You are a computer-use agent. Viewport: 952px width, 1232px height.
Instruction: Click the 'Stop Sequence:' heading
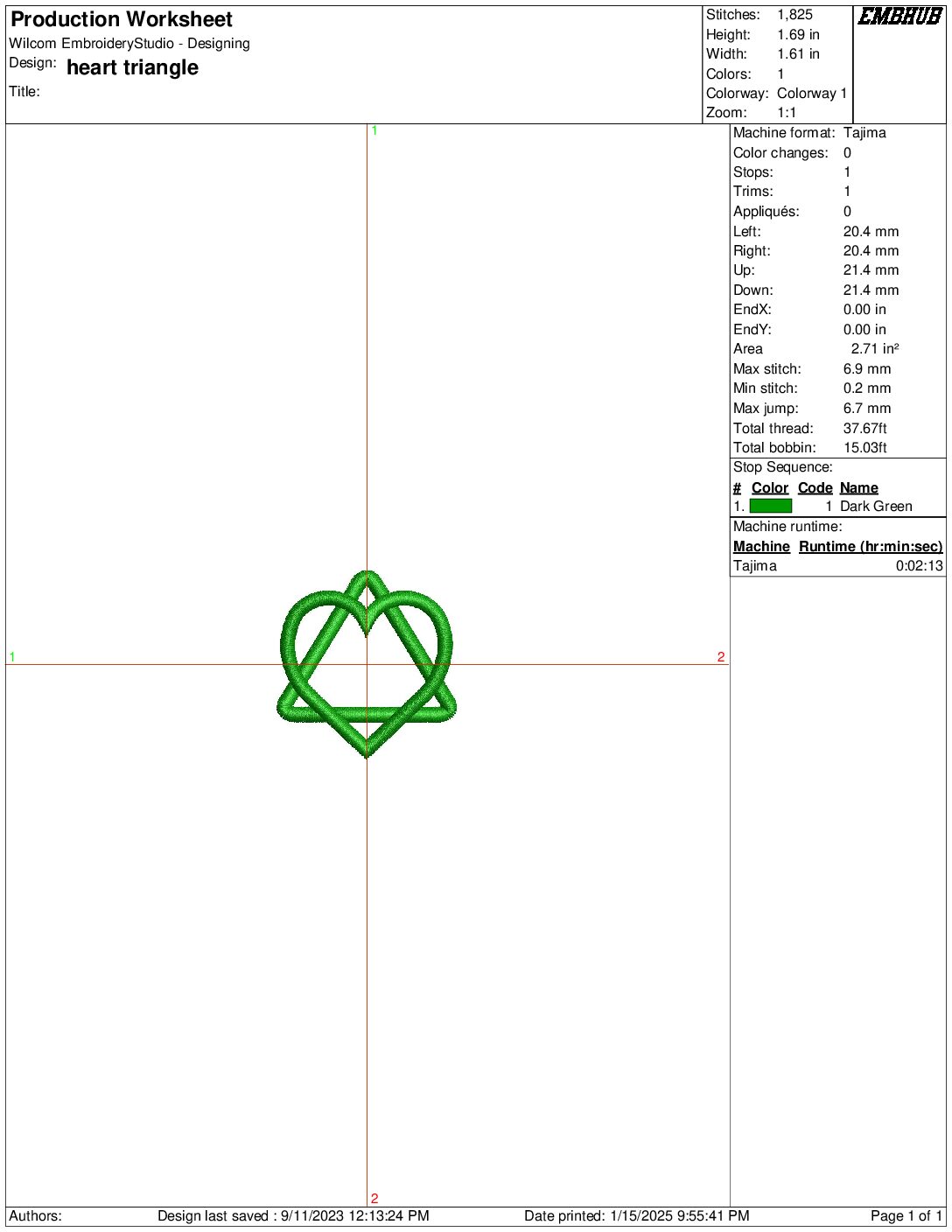[x=783, y=466]
